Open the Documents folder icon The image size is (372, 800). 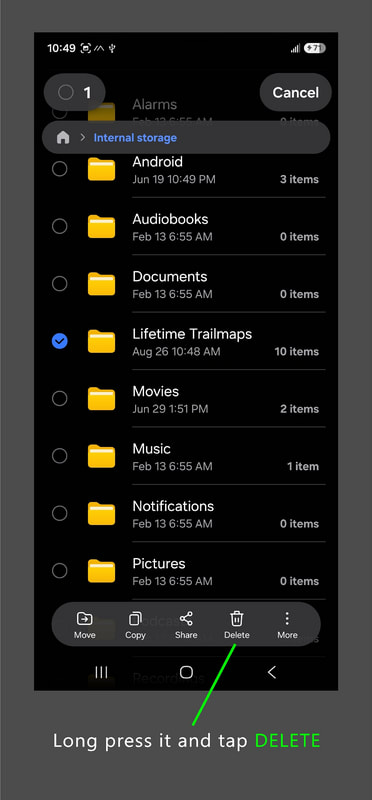pyautogui.click(x=101, y=284)
